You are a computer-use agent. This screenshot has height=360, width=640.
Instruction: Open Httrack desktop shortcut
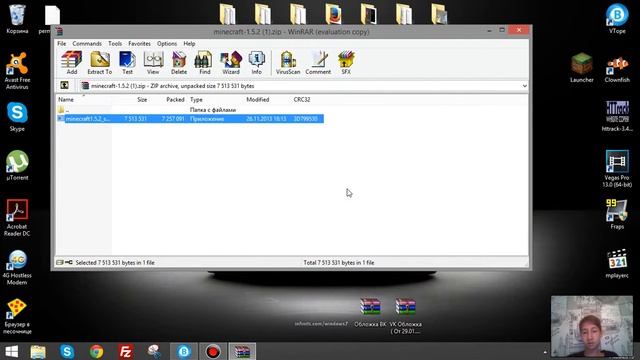tap(617, 116)
